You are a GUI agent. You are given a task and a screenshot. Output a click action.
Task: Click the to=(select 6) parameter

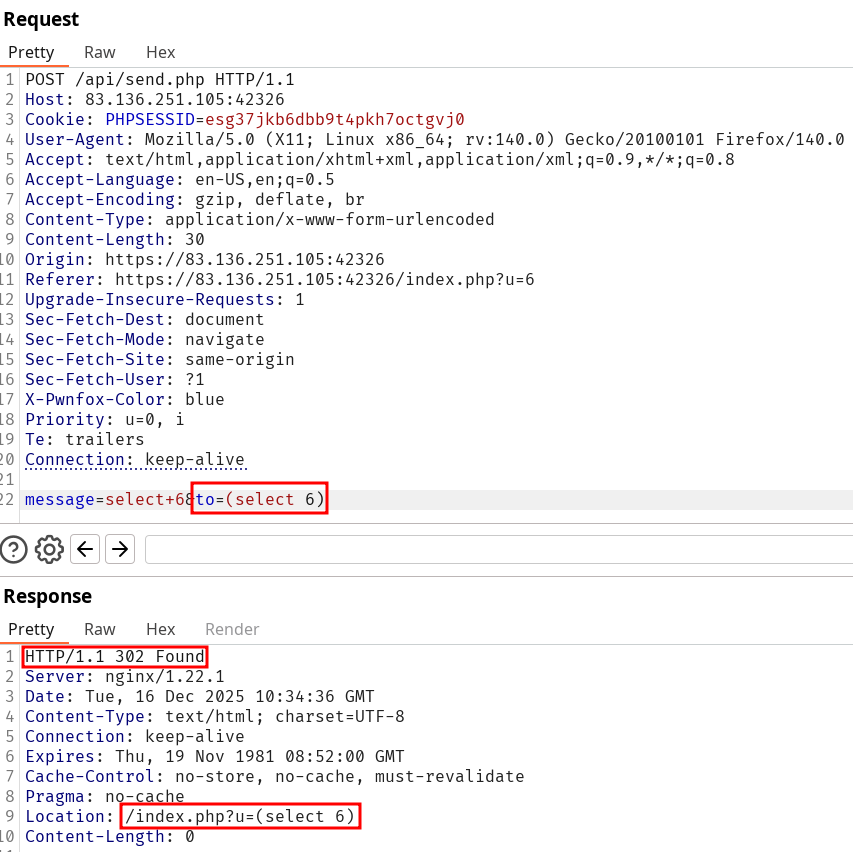pyautogui.click(x=260, y=499)
